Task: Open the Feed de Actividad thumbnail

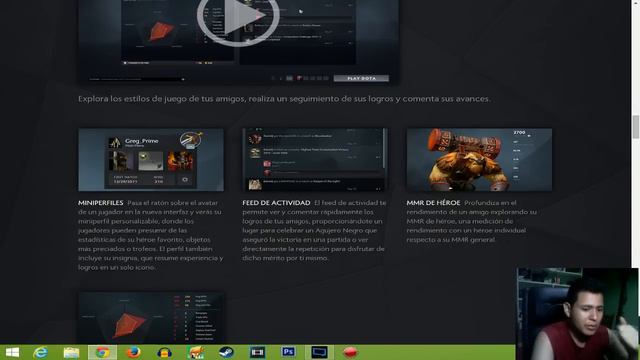Action: (315, 160)
